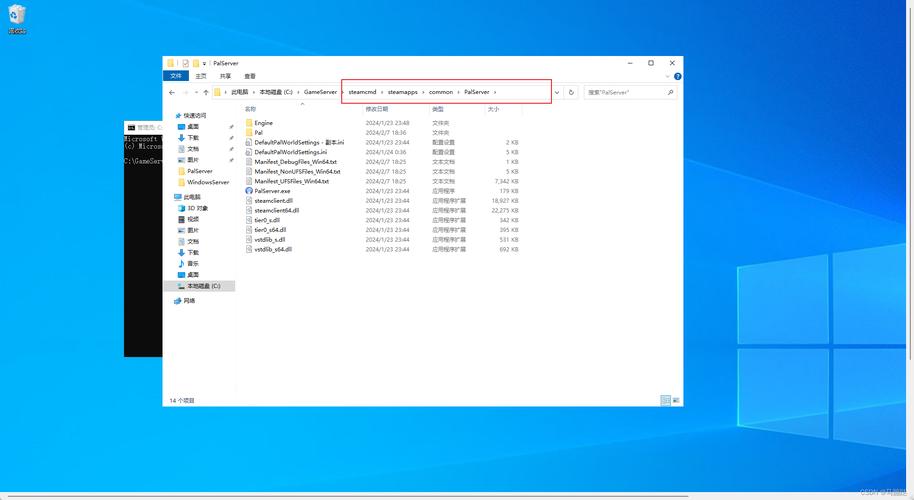This screenshot has height=500, width=914.
Task: Click the folder icon in the address bar
Action: point(217,92)
